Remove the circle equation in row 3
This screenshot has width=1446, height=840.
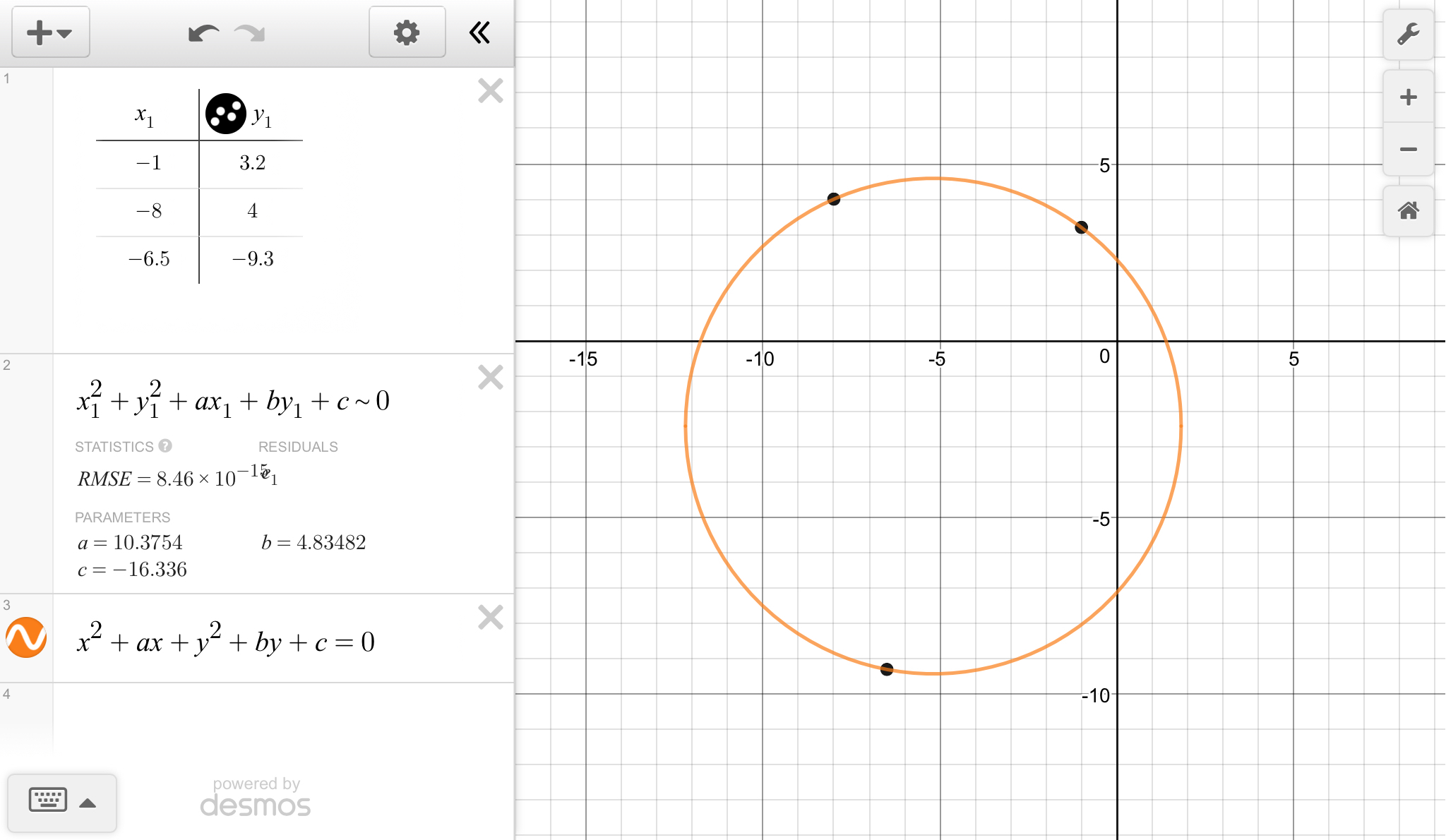(x=490, y=618)
